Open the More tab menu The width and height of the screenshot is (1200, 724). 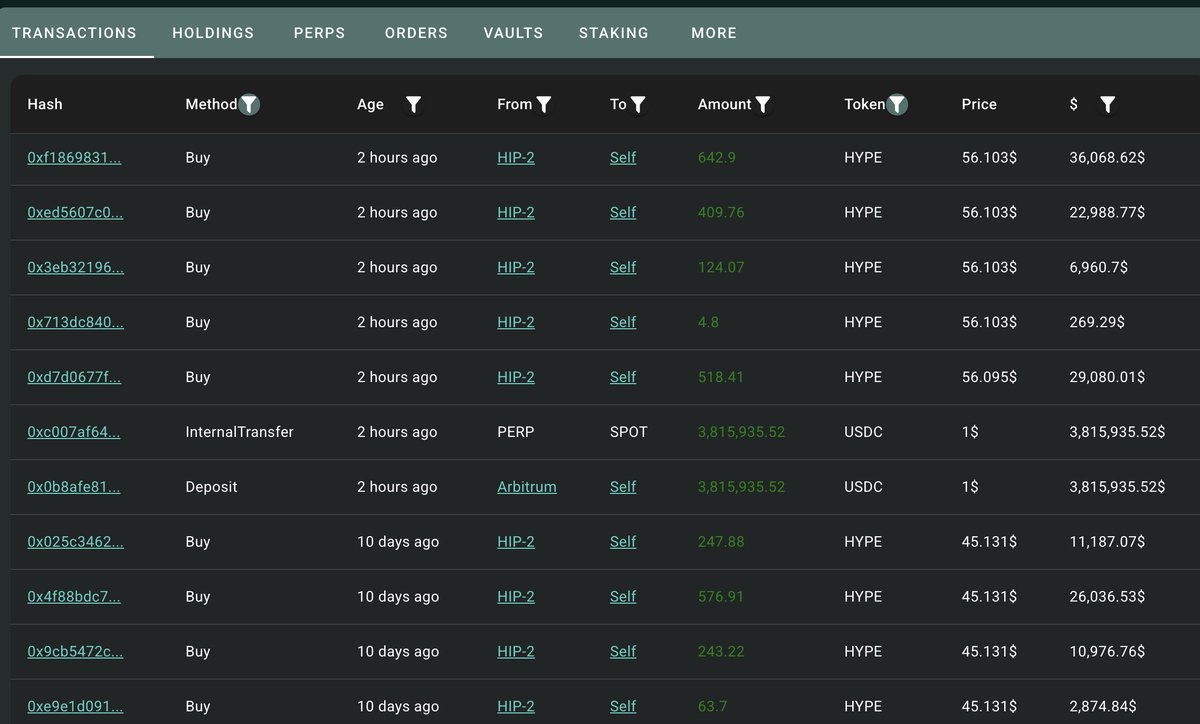(x=714, y=33)
